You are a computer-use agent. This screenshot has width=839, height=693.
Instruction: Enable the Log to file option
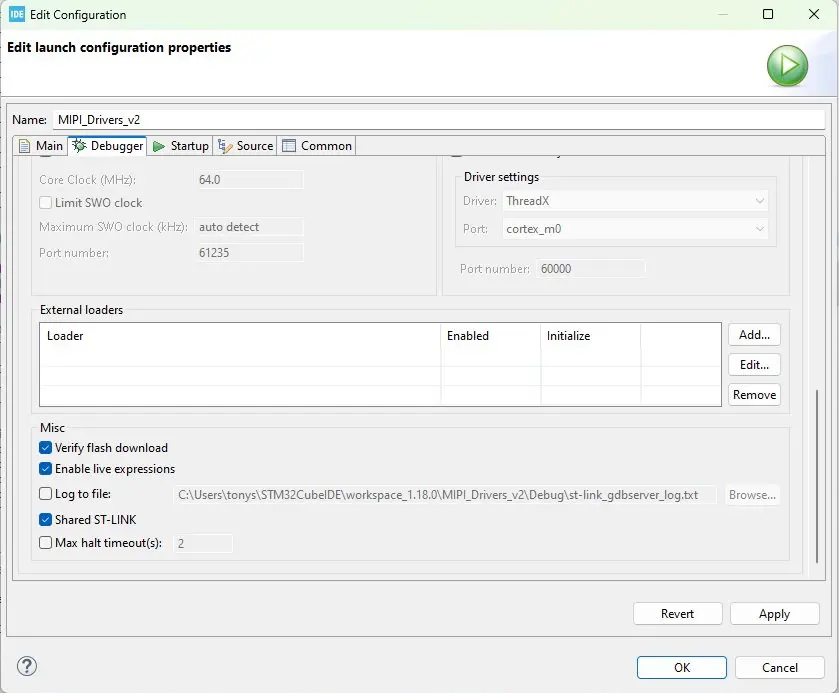46,494
